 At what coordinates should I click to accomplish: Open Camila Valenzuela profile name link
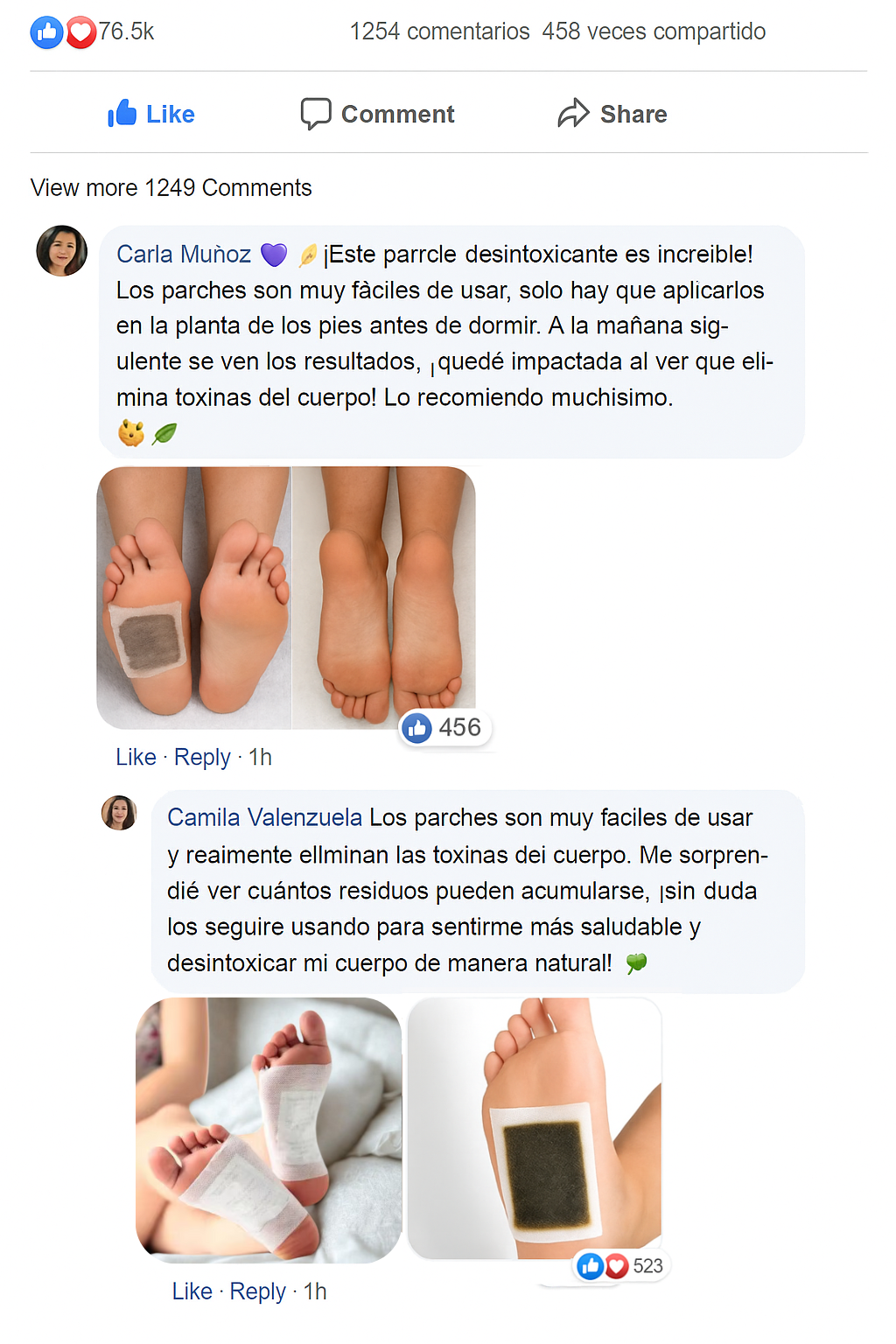[x=264, y=817]
